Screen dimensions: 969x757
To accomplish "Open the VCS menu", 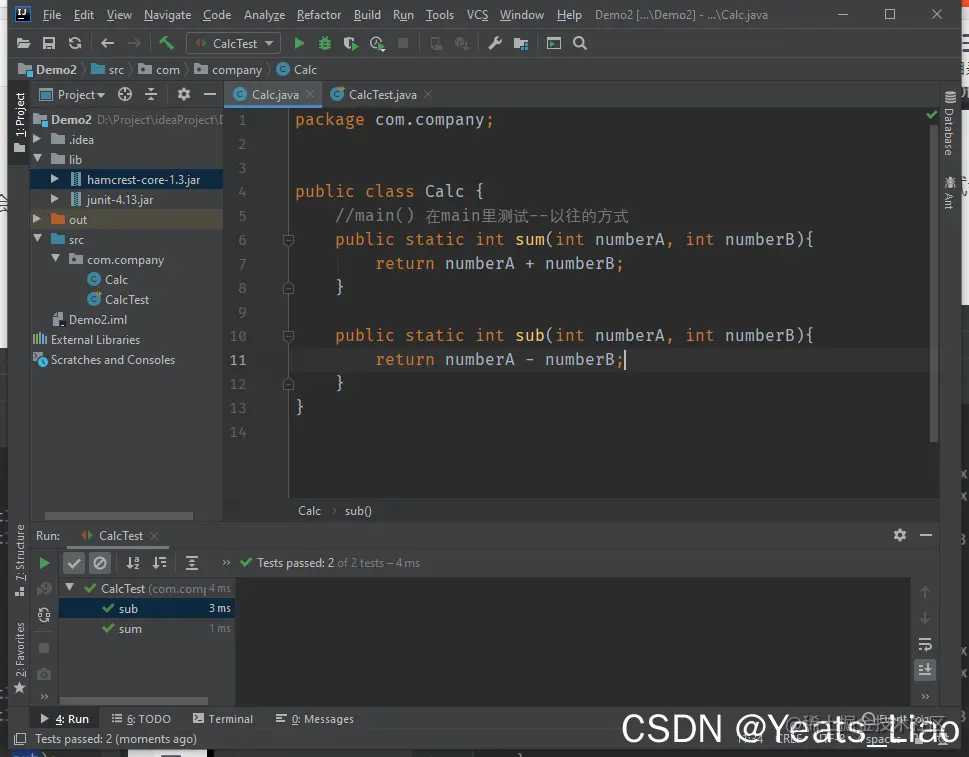I will pyautogui.click(x=477, y=14).
